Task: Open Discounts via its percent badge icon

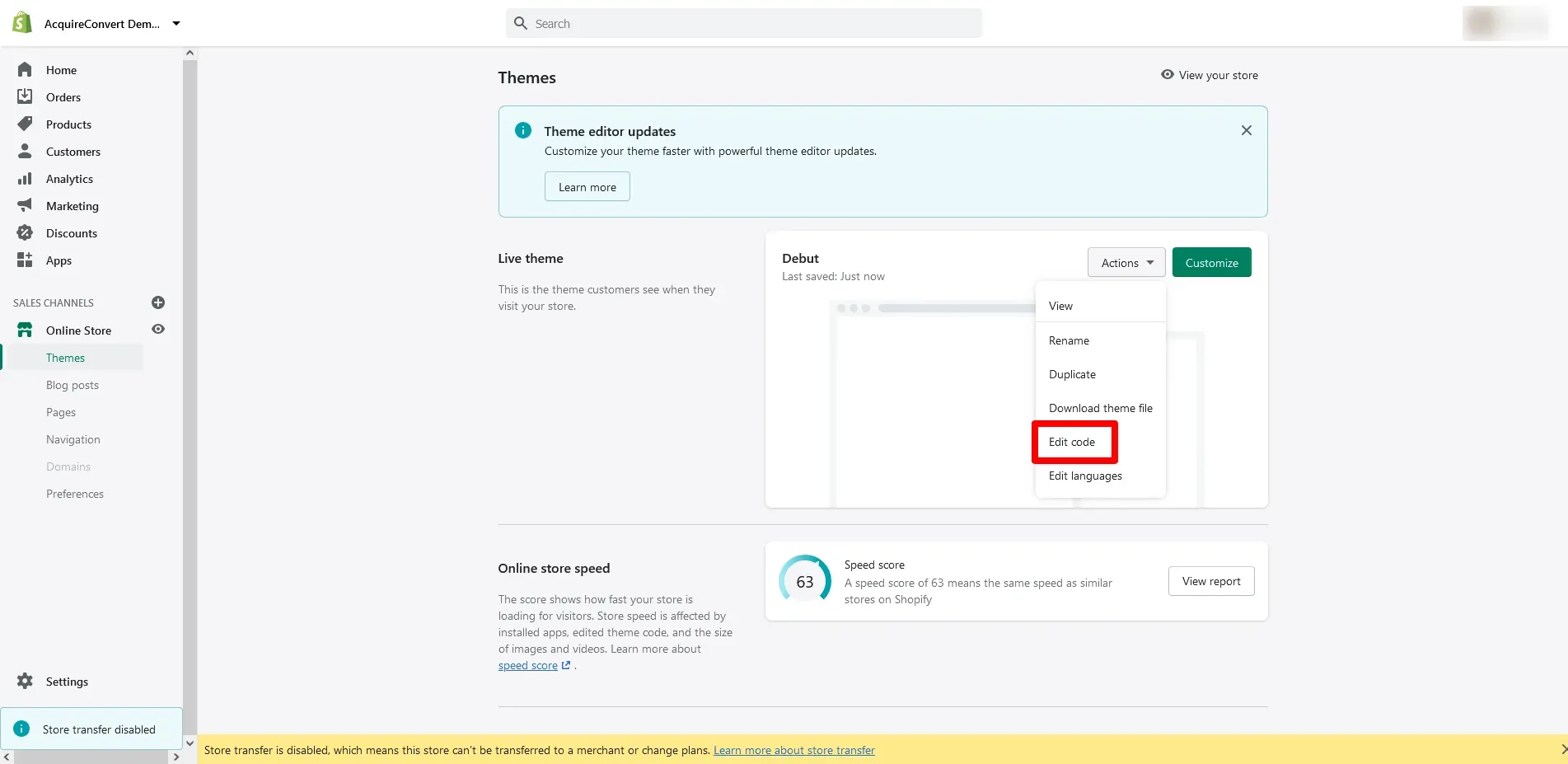Action: tap(25, 233)
